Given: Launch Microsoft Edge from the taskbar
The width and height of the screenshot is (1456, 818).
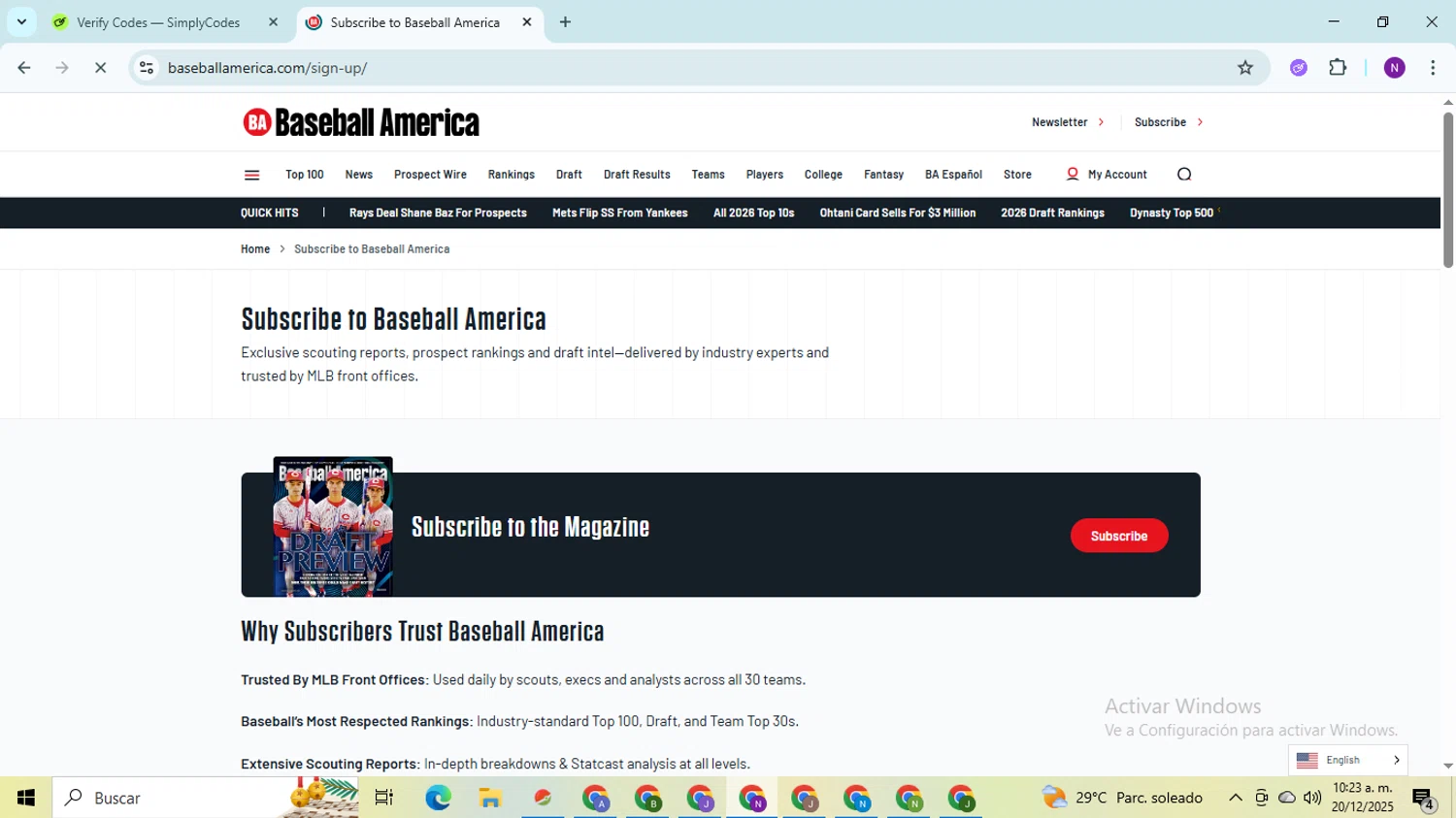Looking at the screenshot, I should pos(438,798).
